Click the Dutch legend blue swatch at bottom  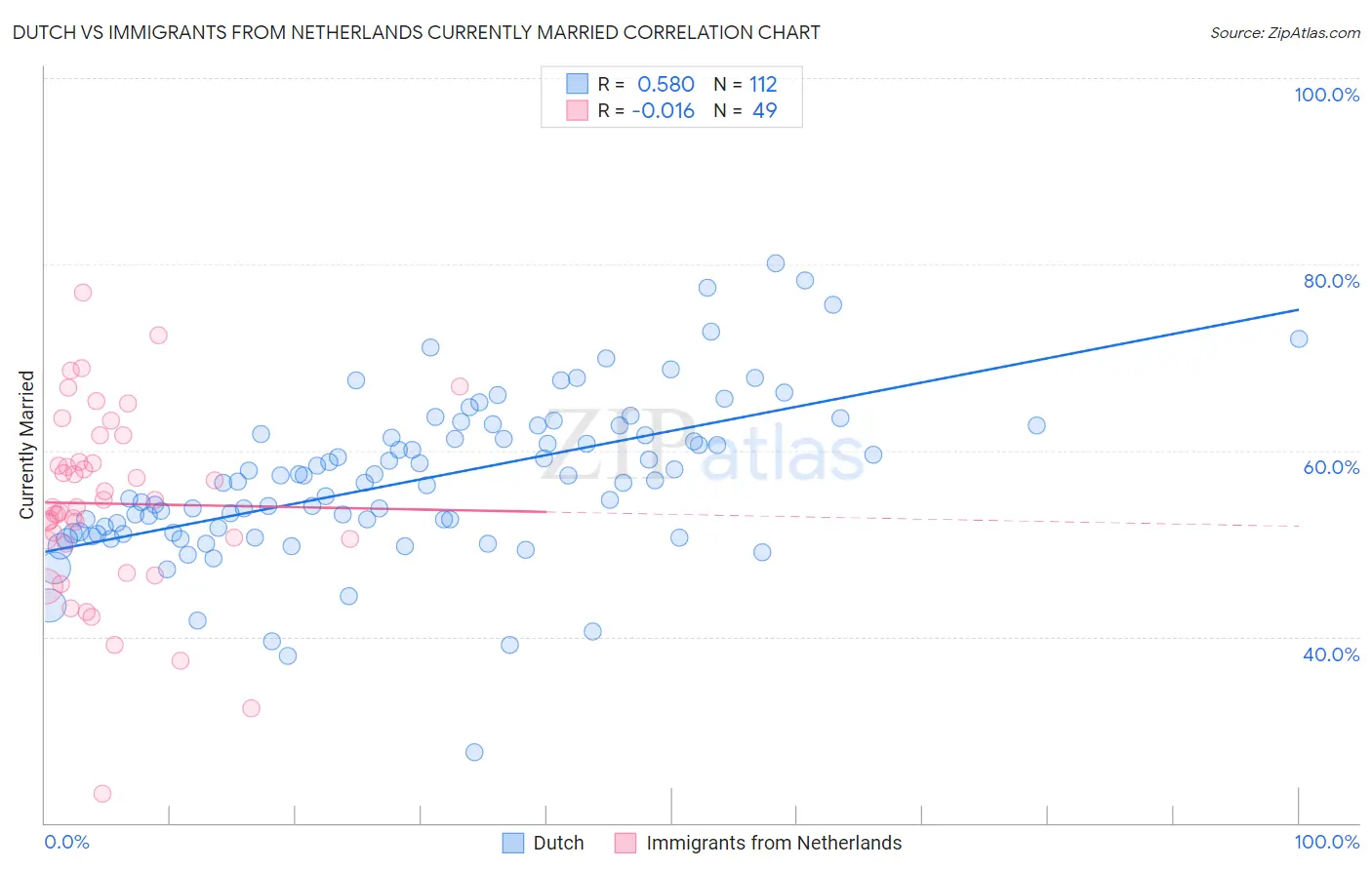tap(514, 843)
